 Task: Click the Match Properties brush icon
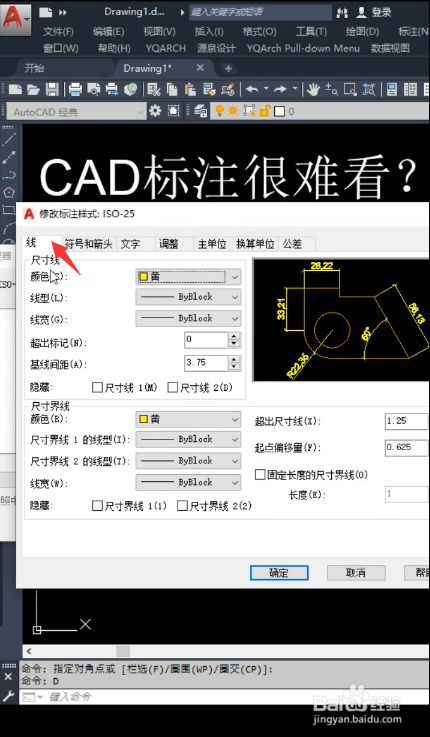(x=209, y=88)
